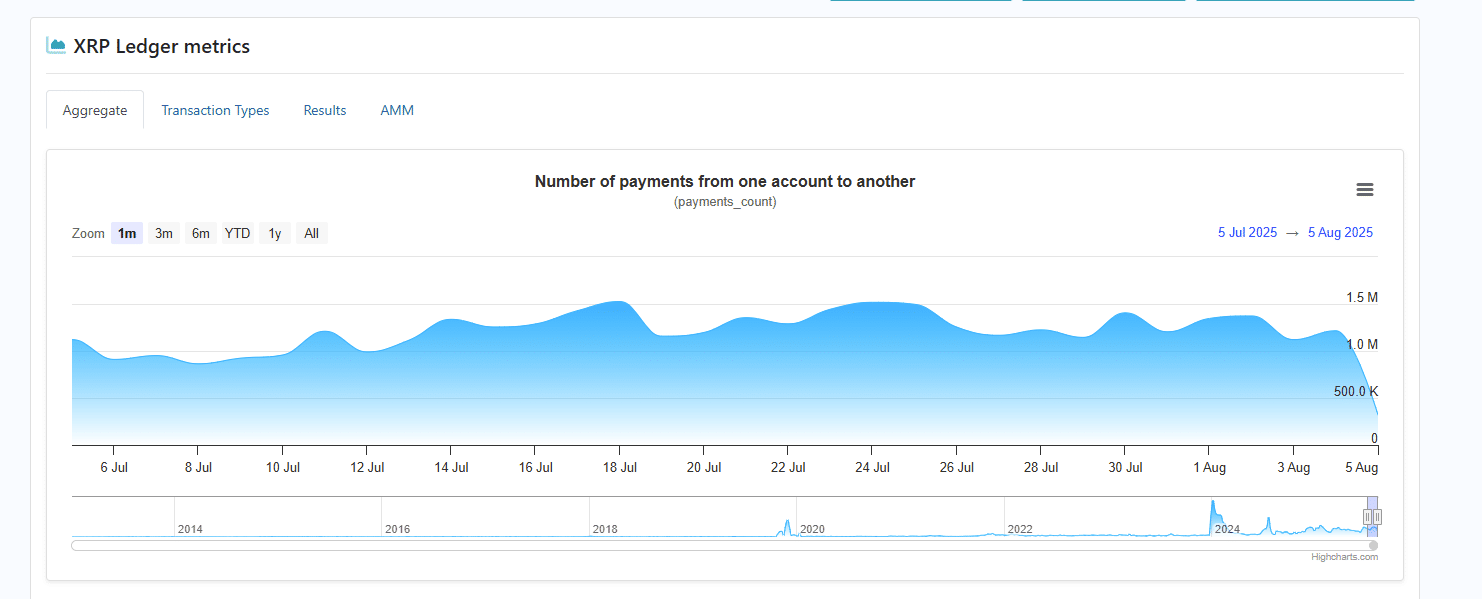The height and width of the screenshot is (599, 1482).
Task: Click the 1.0 M y-axis label
Action: [x=1362, y=344]
